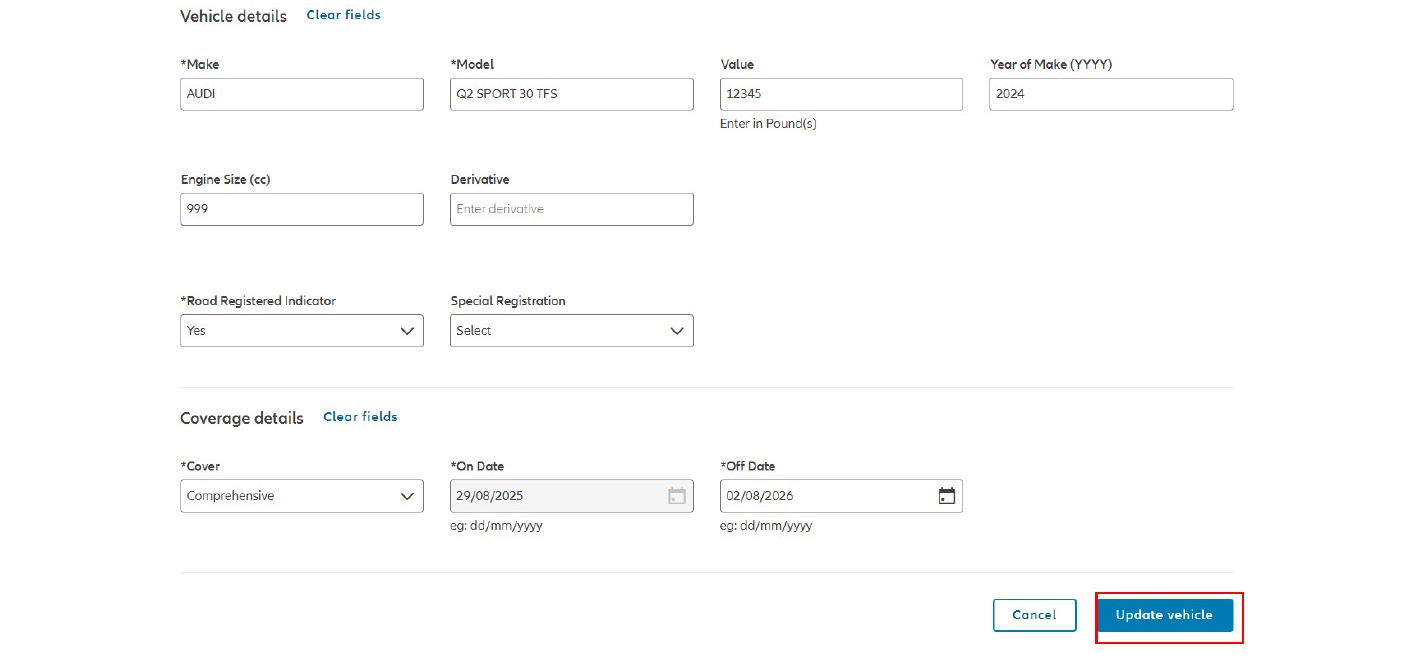This screenshot has width=1414, height=662.
Task: Select the '*On Date' field label
Action: (x=477, y=466)
